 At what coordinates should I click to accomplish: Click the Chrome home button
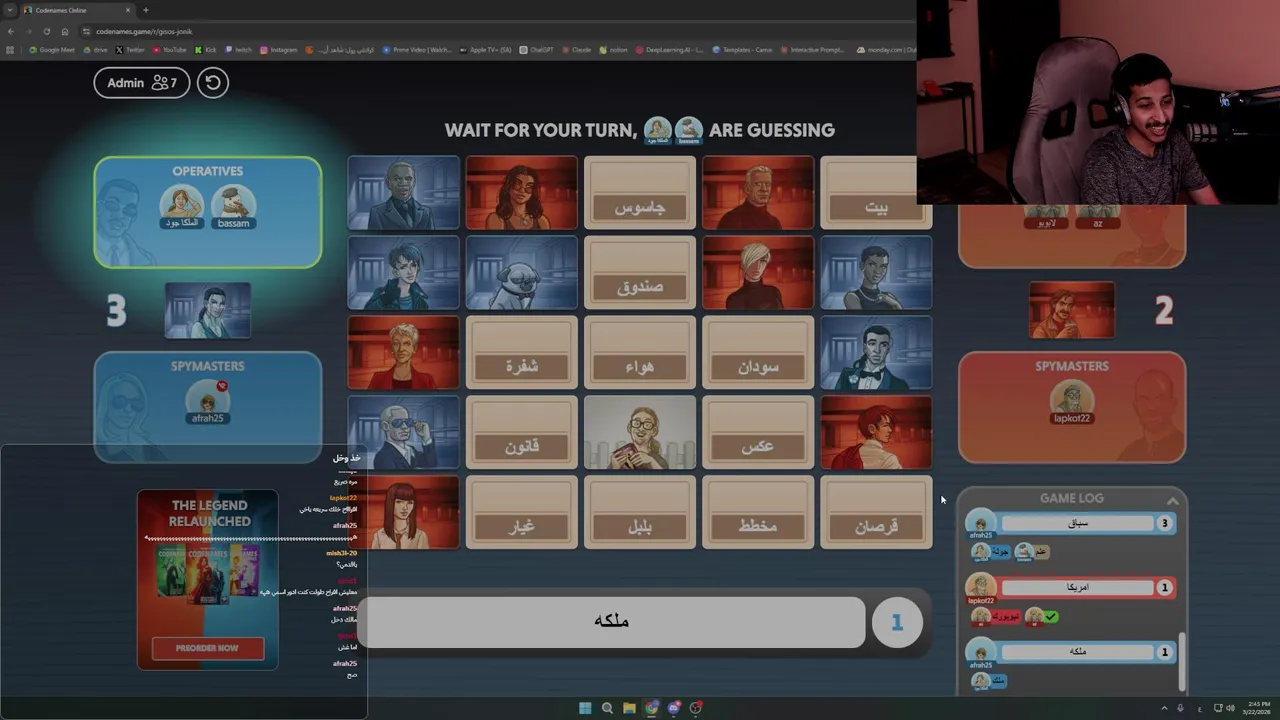64,31
